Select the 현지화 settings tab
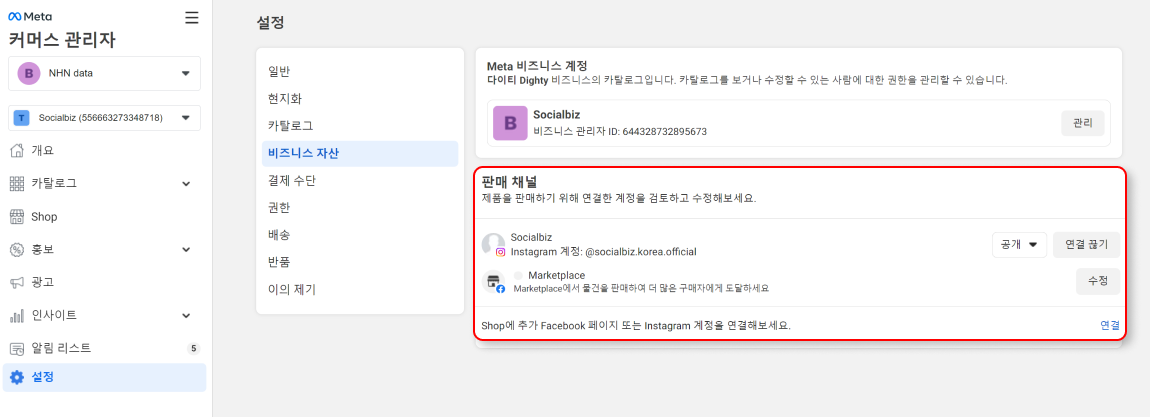Screen dimensions: 1150x417 pos(359,99)
